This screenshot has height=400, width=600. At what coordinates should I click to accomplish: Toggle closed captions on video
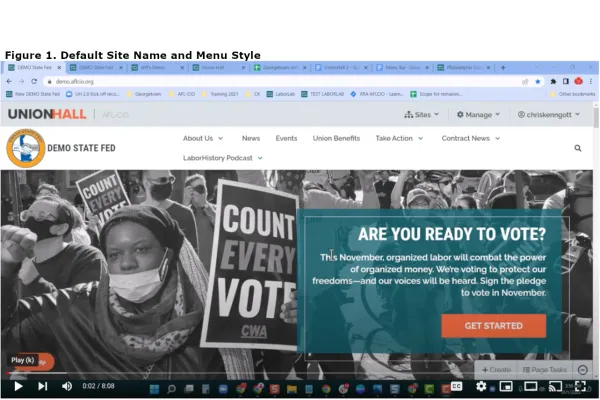click(x=456, y=386)
